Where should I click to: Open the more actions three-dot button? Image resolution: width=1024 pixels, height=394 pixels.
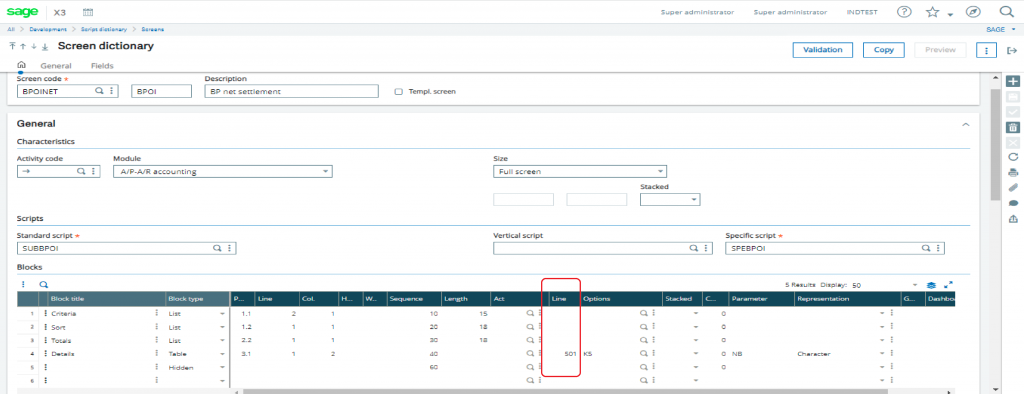pos(986,50)
